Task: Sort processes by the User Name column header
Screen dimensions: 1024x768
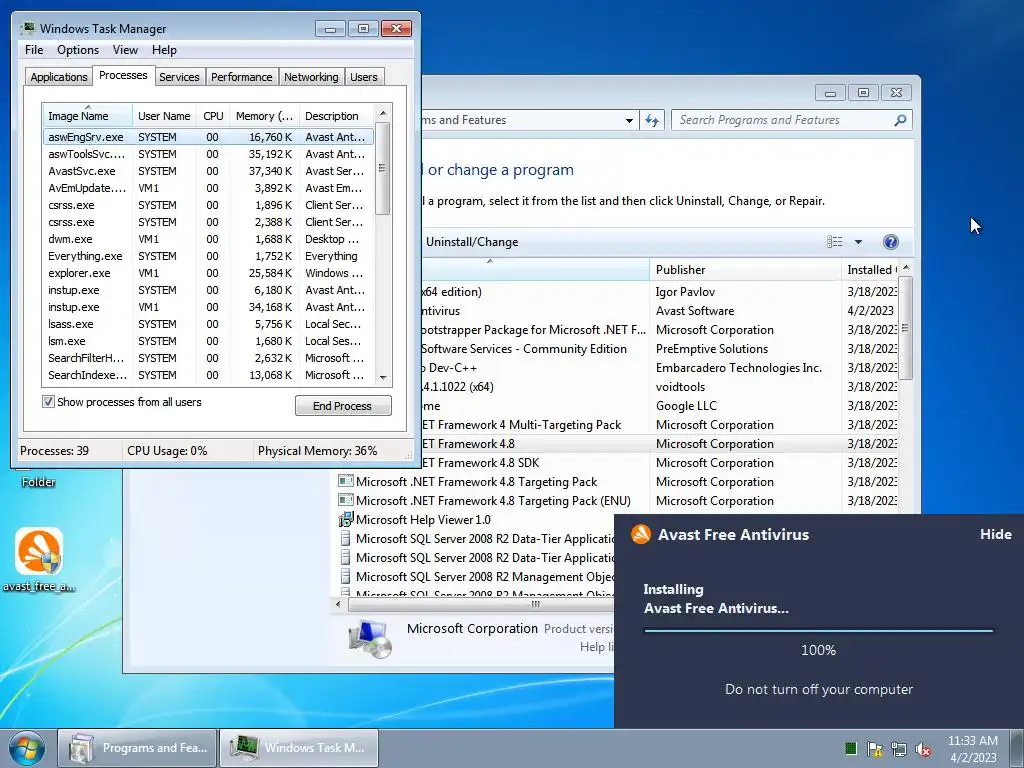Action: tap(164, 116)
